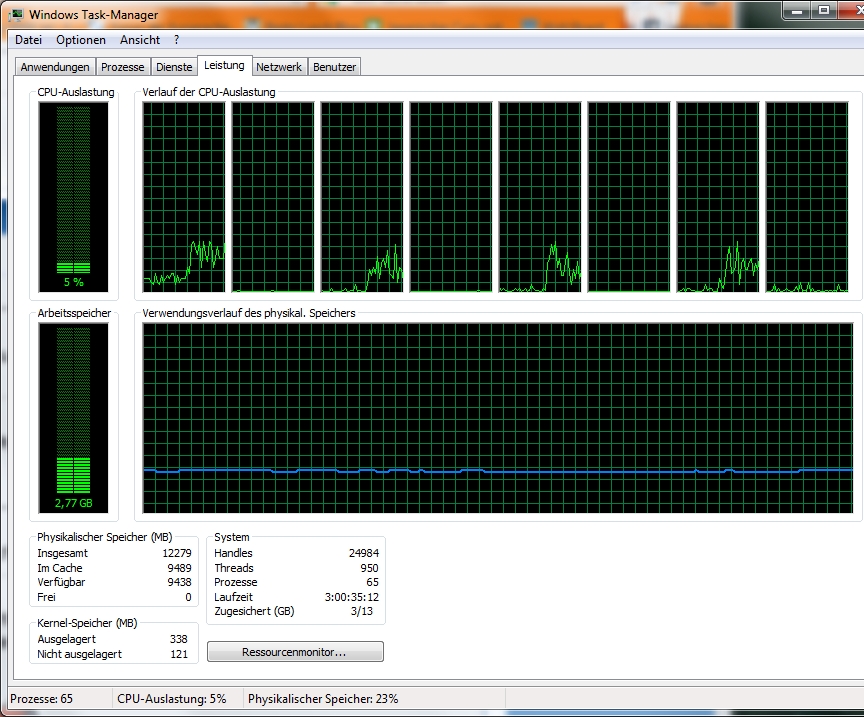Open the Ressourcenmonitor

tap(295, 652)
